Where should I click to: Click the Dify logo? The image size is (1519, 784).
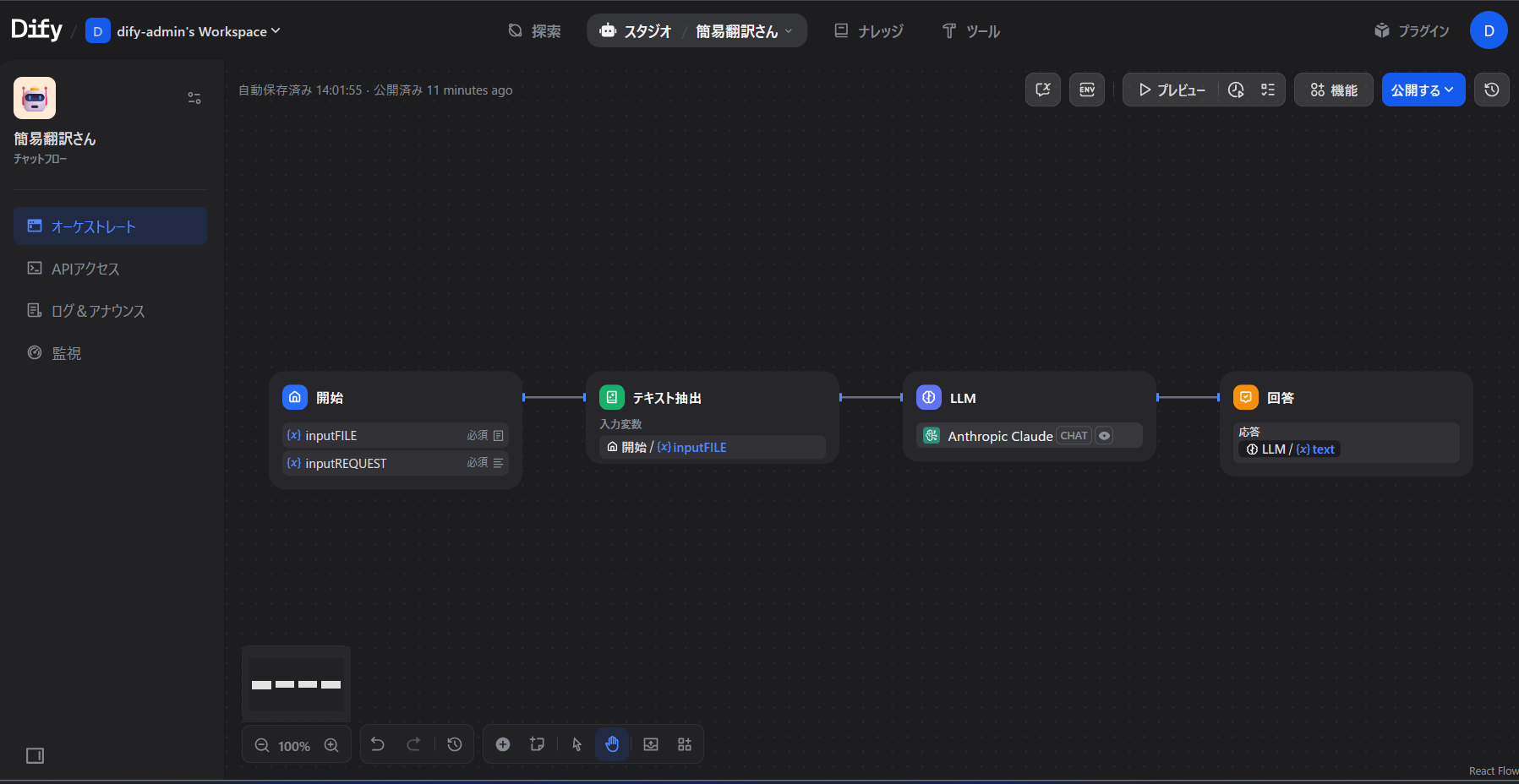click(x=37, y=30)
